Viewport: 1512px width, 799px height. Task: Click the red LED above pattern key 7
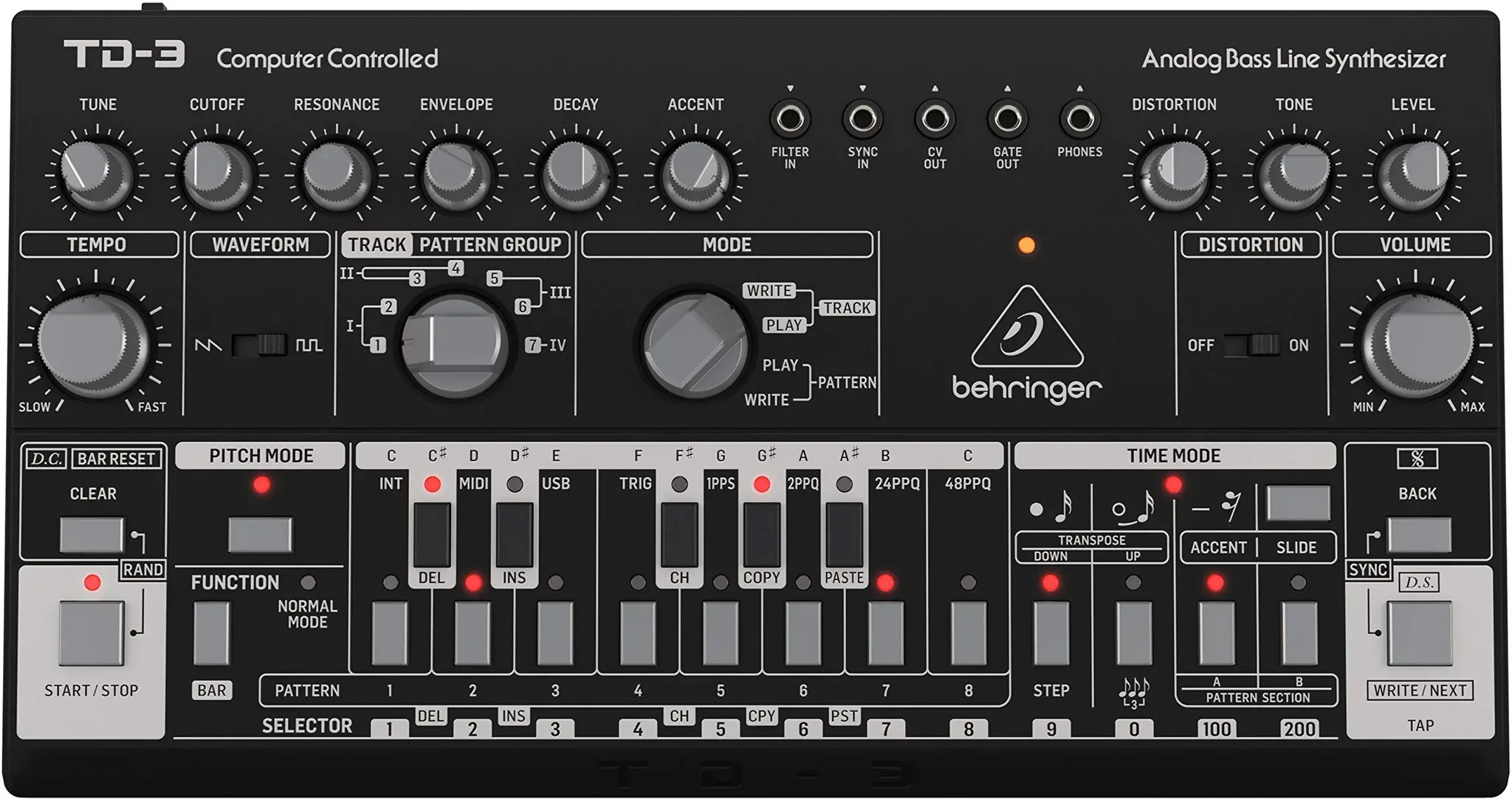(885, 583)
